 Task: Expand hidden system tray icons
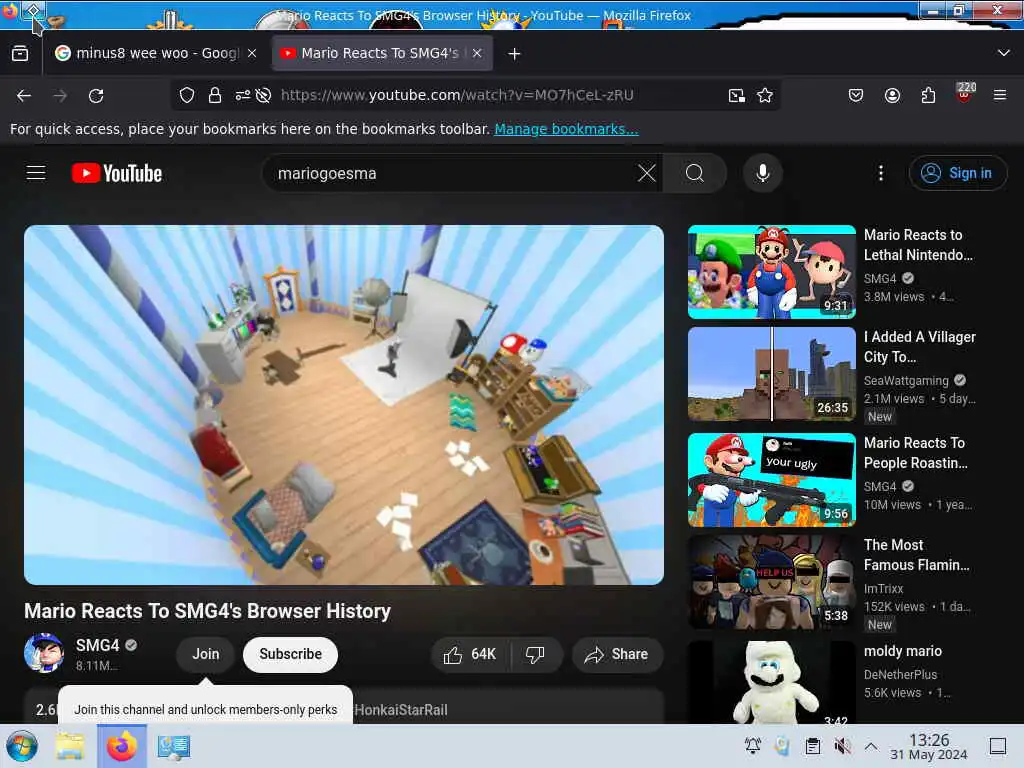871,746
